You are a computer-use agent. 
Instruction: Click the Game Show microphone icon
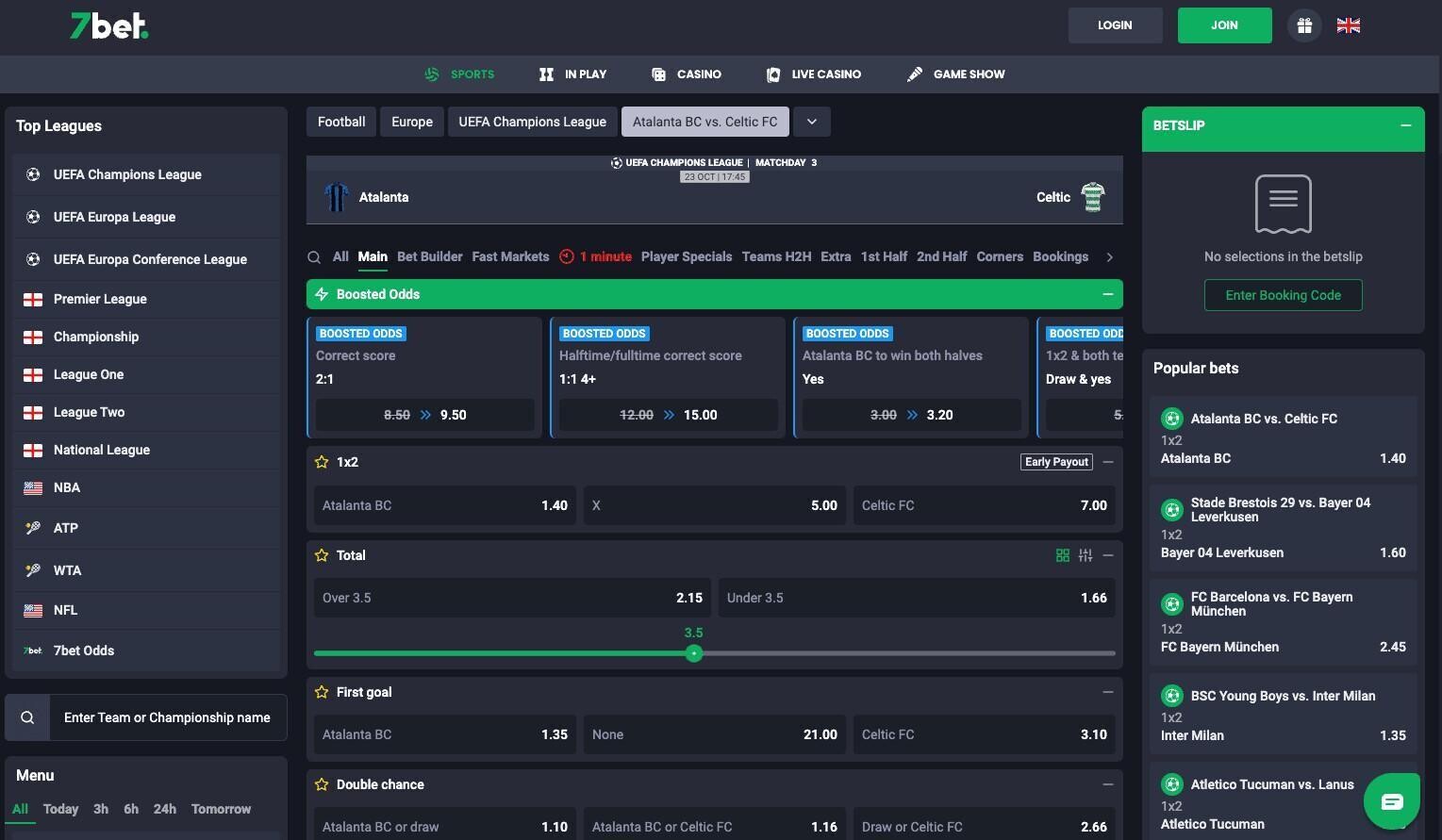tap(915, 74)
